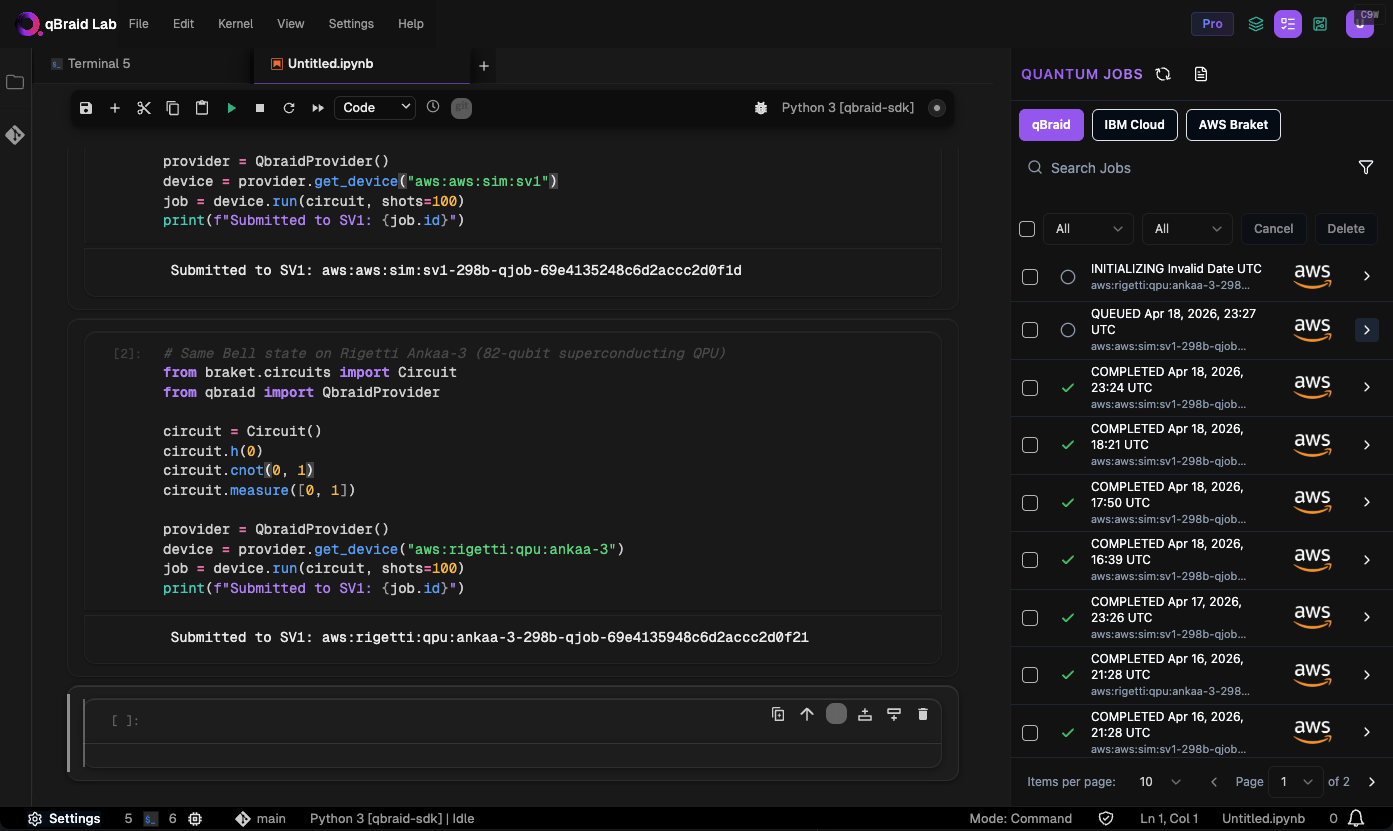Click the clock icon in the notebook toolbar
Image resolution: width=1393 pixels, height=831 pixels.
point(433,106)
